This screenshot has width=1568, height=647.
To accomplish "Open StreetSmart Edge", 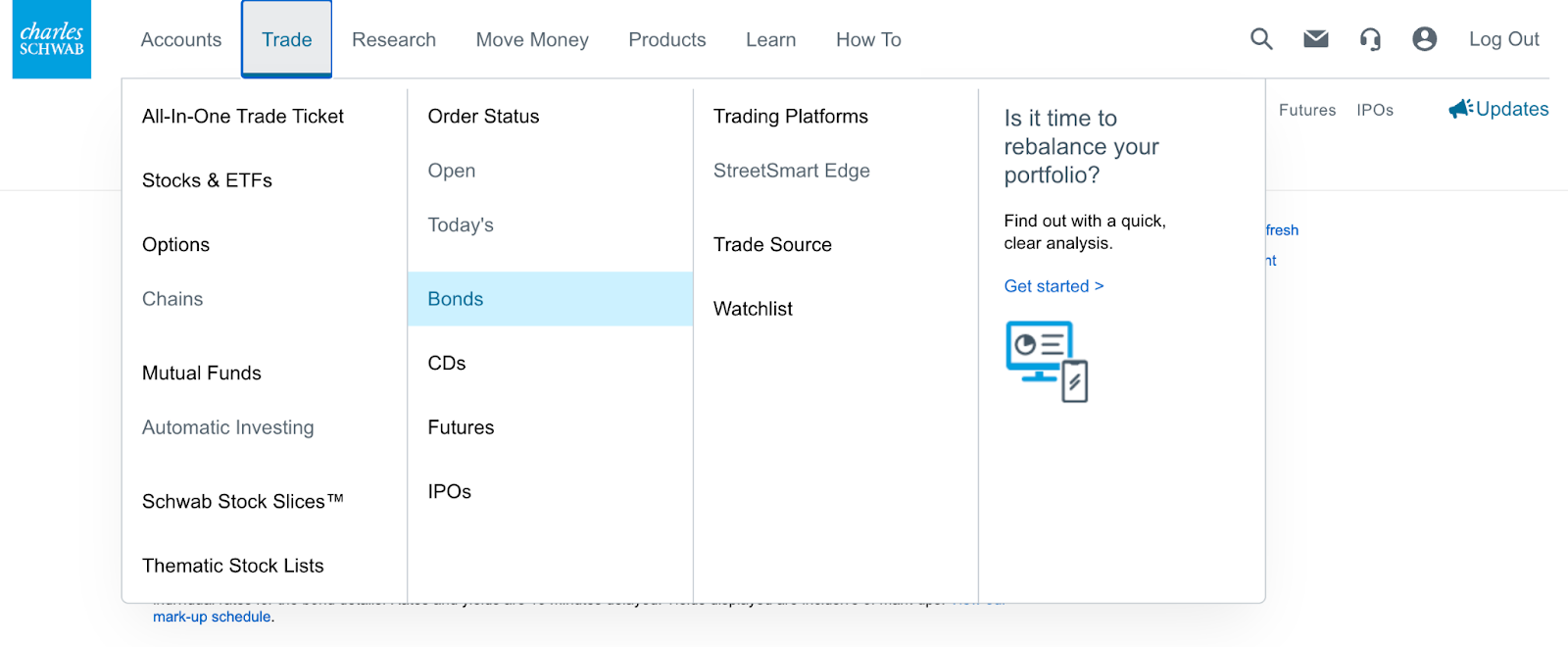I will (792, 171).
